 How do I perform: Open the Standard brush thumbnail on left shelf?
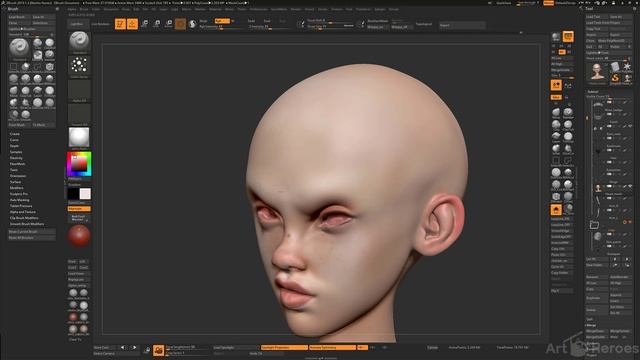(x=79, y=42)
